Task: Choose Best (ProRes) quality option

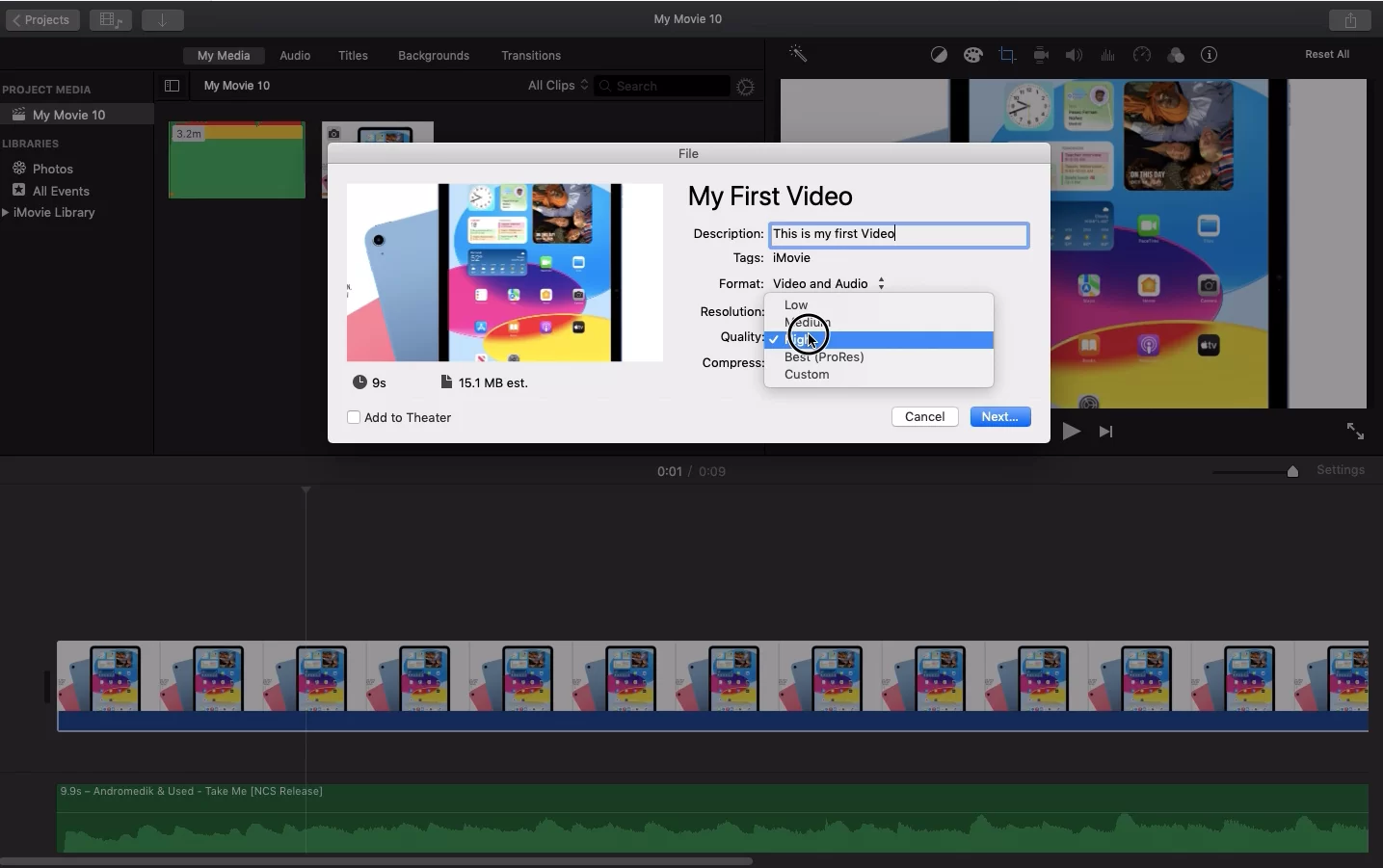Action: [x=879, y=356]
